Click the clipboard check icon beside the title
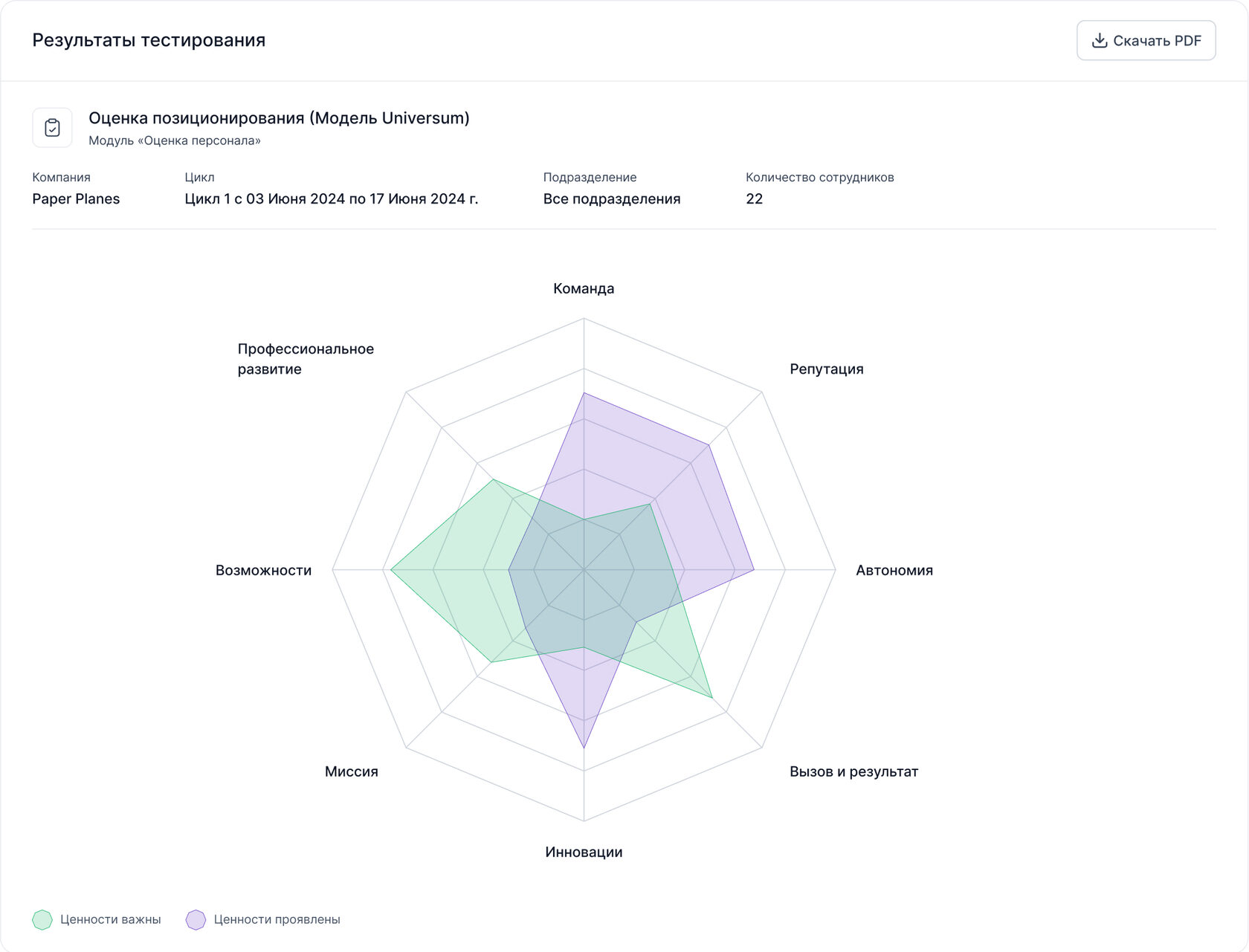The image size is (1249, 952). point(52,128)
